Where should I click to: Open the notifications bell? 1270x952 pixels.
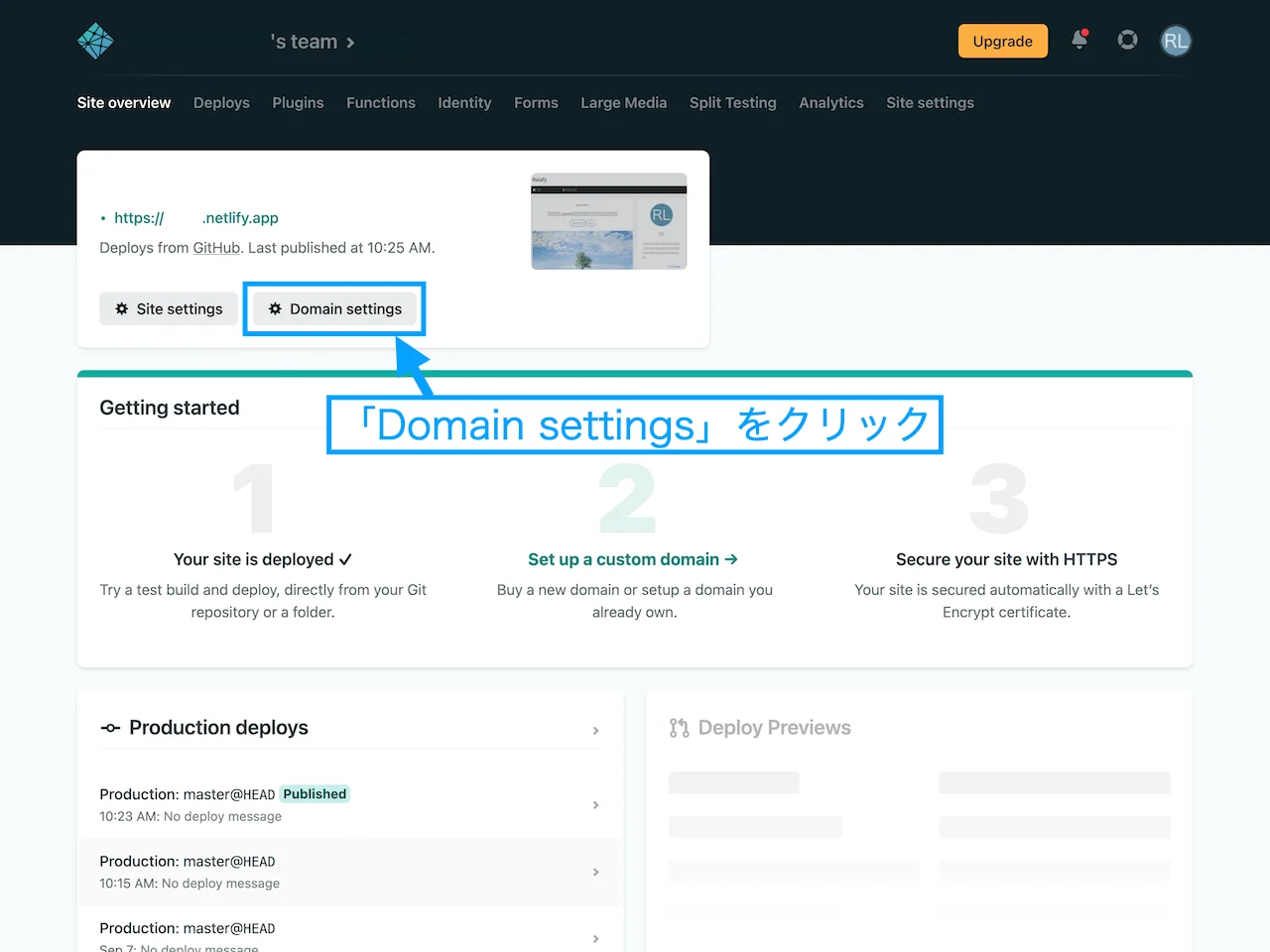coord(1079,41)
